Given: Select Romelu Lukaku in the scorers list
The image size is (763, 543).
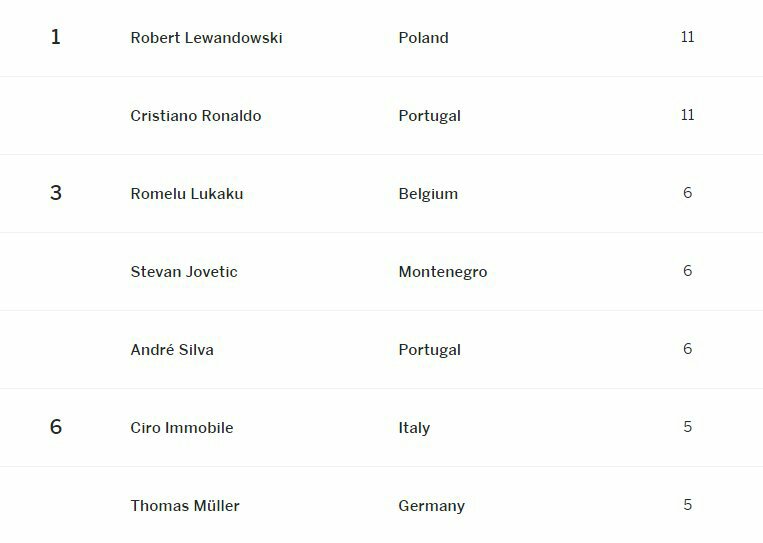Looking at the screenshot, I should (x=186, y=194).
